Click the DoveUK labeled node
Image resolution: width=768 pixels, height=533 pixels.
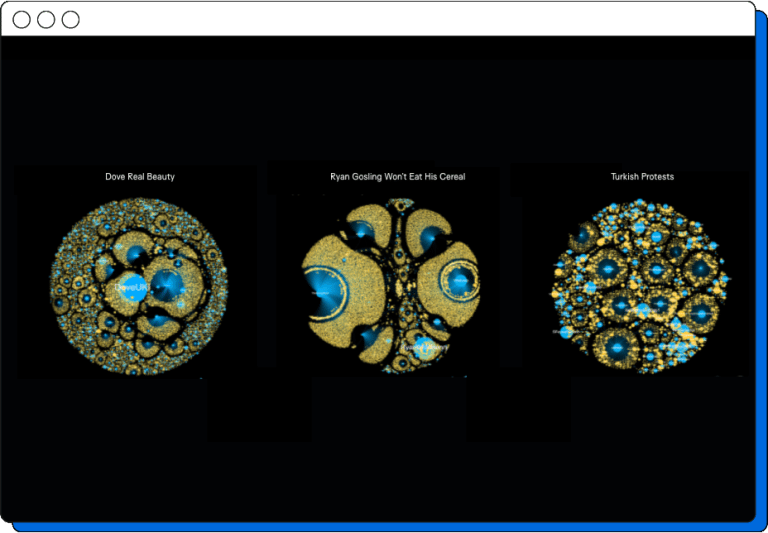(x=131, y=287)
